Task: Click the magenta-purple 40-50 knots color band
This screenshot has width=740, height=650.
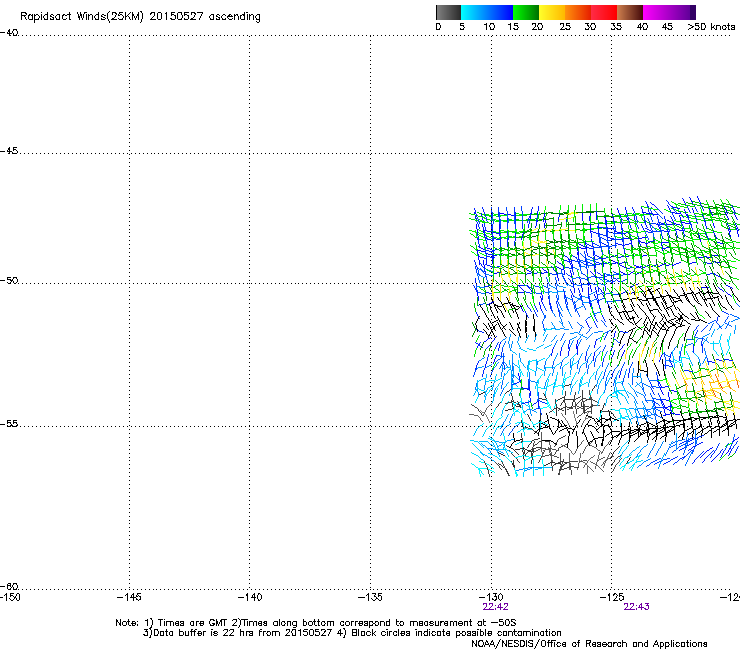Action: [669, 12]
